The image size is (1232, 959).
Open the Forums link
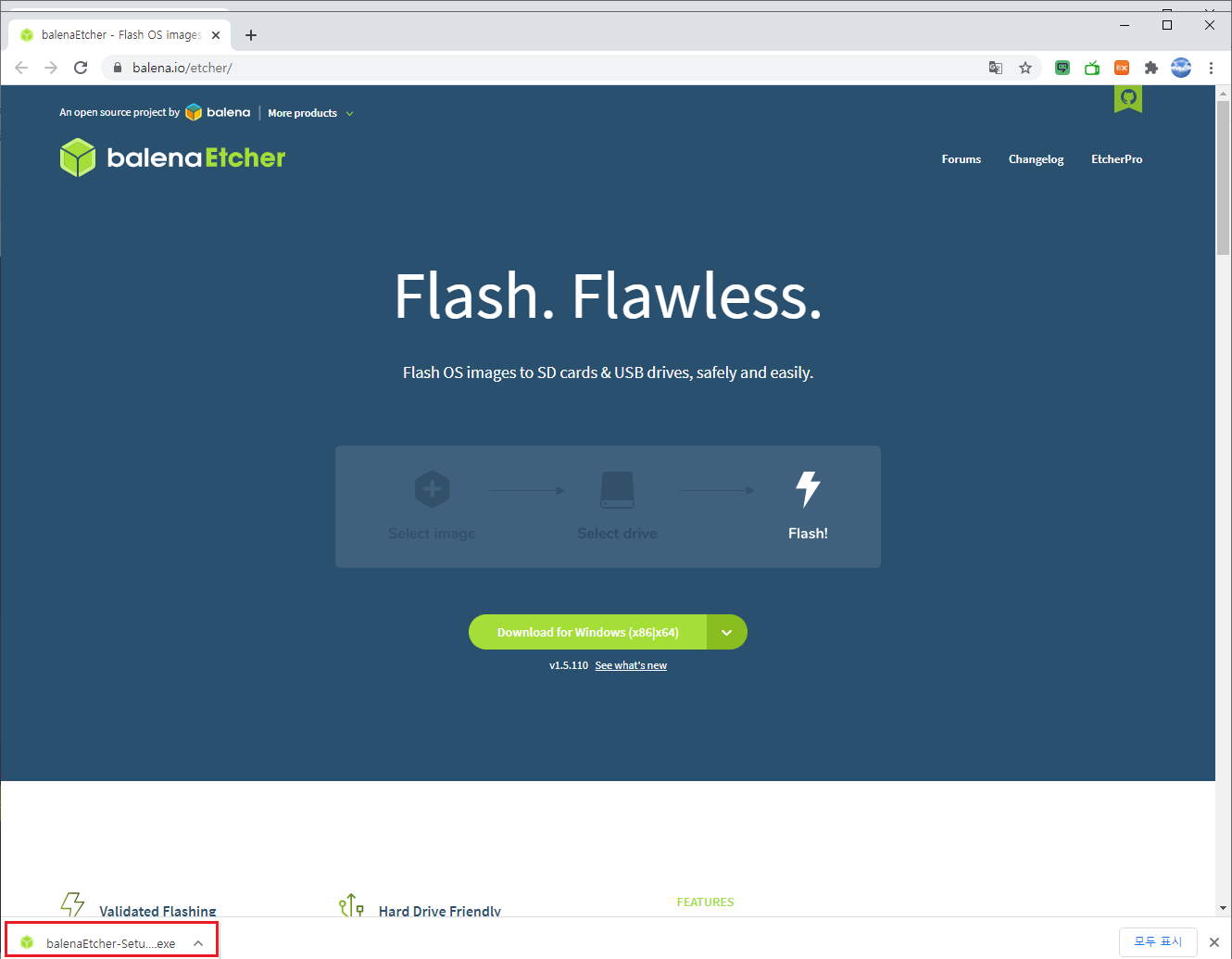click(x=962, y=159)
